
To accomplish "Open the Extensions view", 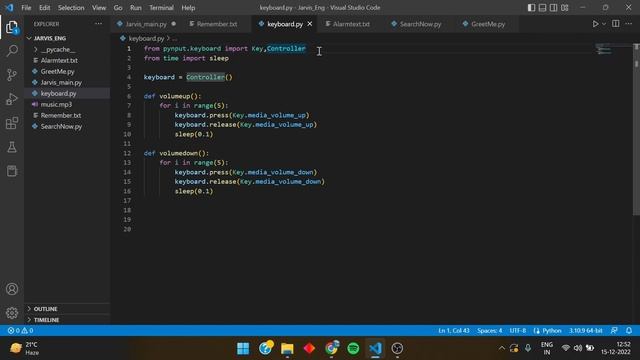I will 12,123.
